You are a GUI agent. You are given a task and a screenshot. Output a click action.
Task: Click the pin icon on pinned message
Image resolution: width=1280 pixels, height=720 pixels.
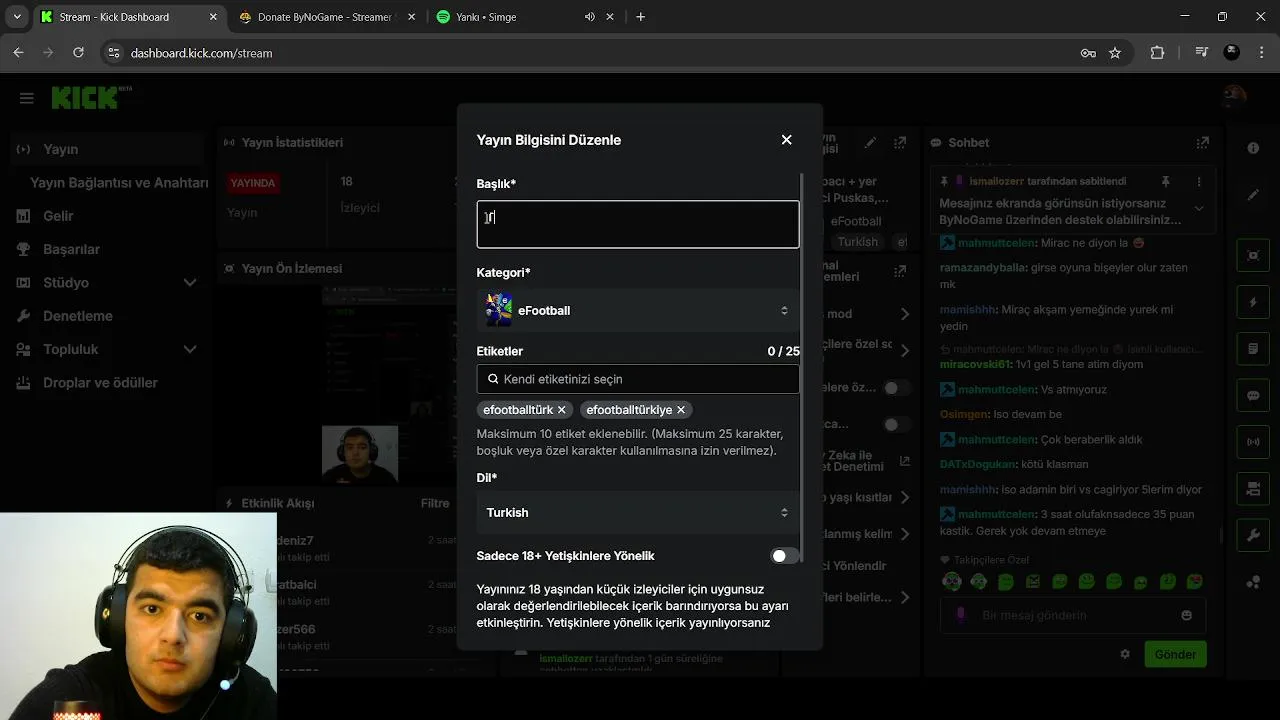click(x=1165, y=181)
